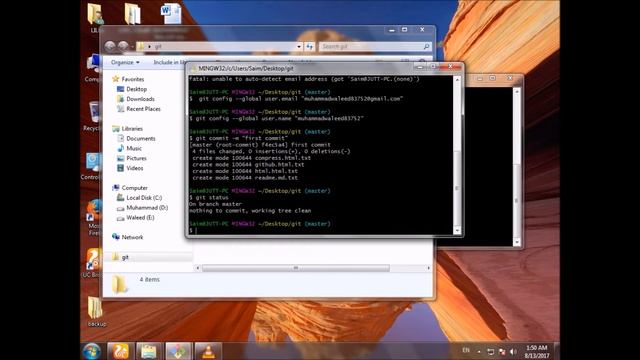The width and height of the screenshot is (640, 360).
Task: Click the 'create mode 100644 github.html.txt' line
Action: (248, 164)
